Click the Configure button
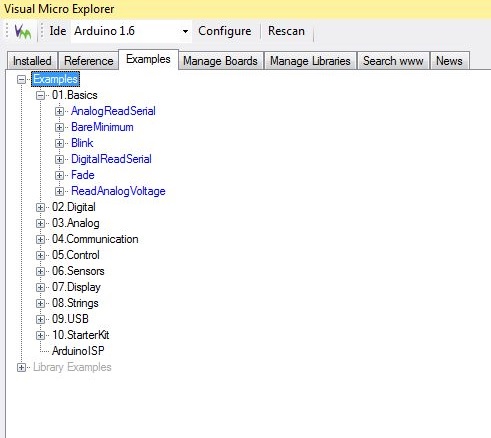 coord(225,31)
